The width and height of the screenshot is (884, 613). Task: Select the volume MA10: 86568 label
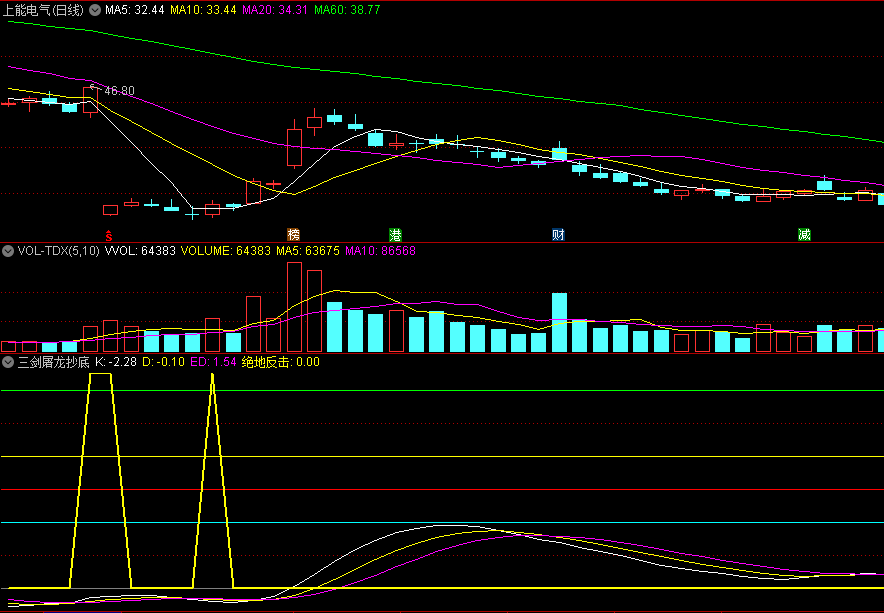pyautogui.click(x=380, y=251)
